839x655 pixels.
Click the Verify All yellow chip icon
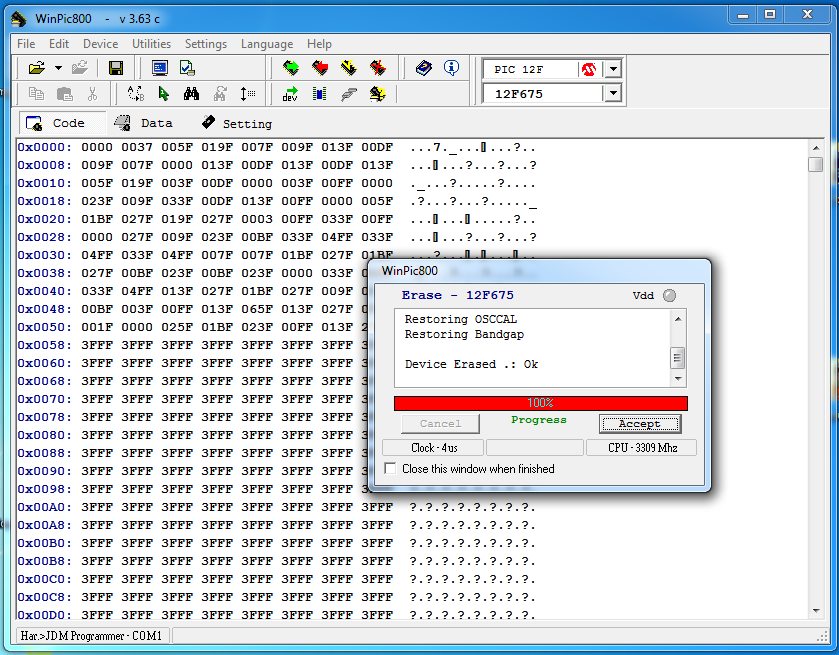click(x=348, y=68)
